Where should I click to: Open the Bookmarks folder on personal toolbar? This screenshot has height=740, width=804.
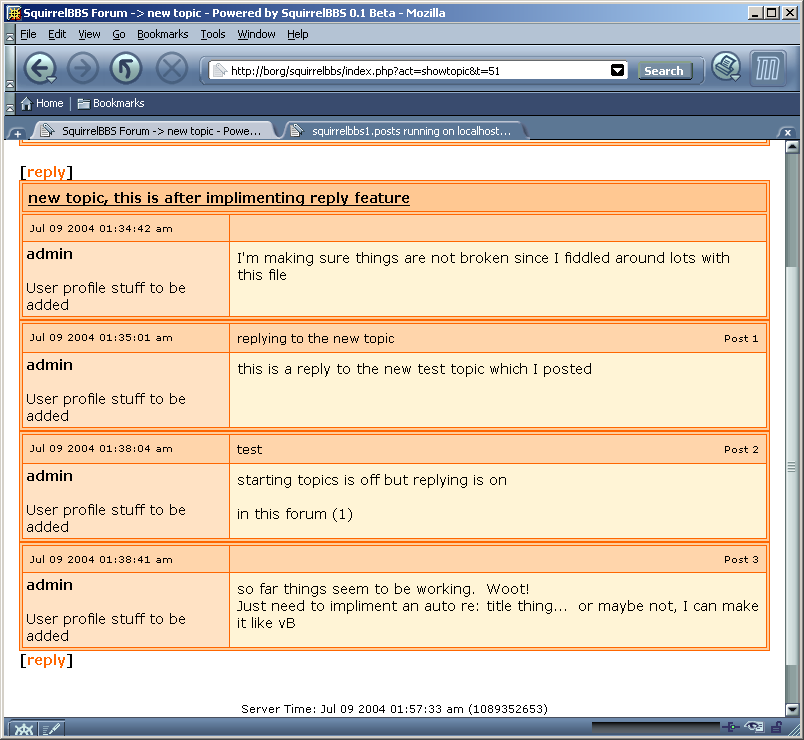click(111, 104)
